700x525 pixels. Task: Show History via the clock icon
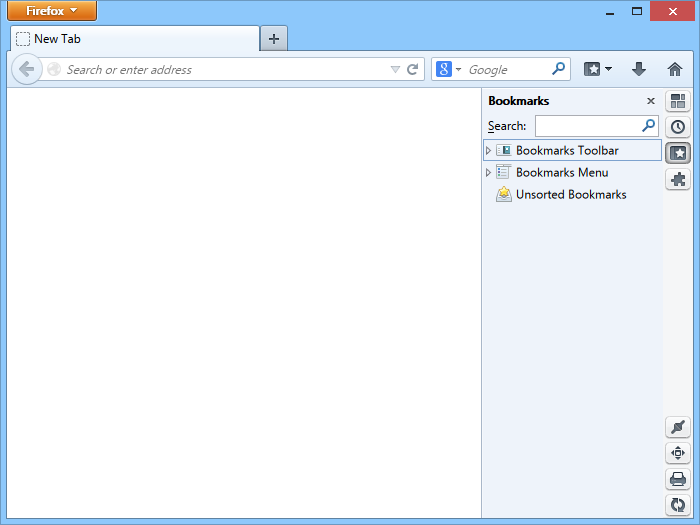tap(678, 127)
